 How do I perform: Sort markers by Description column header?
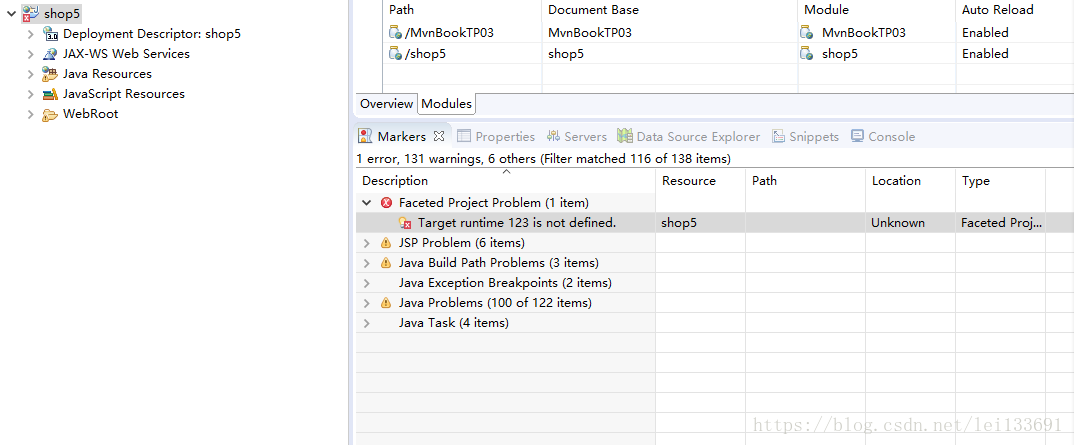(x=505, y=181)
